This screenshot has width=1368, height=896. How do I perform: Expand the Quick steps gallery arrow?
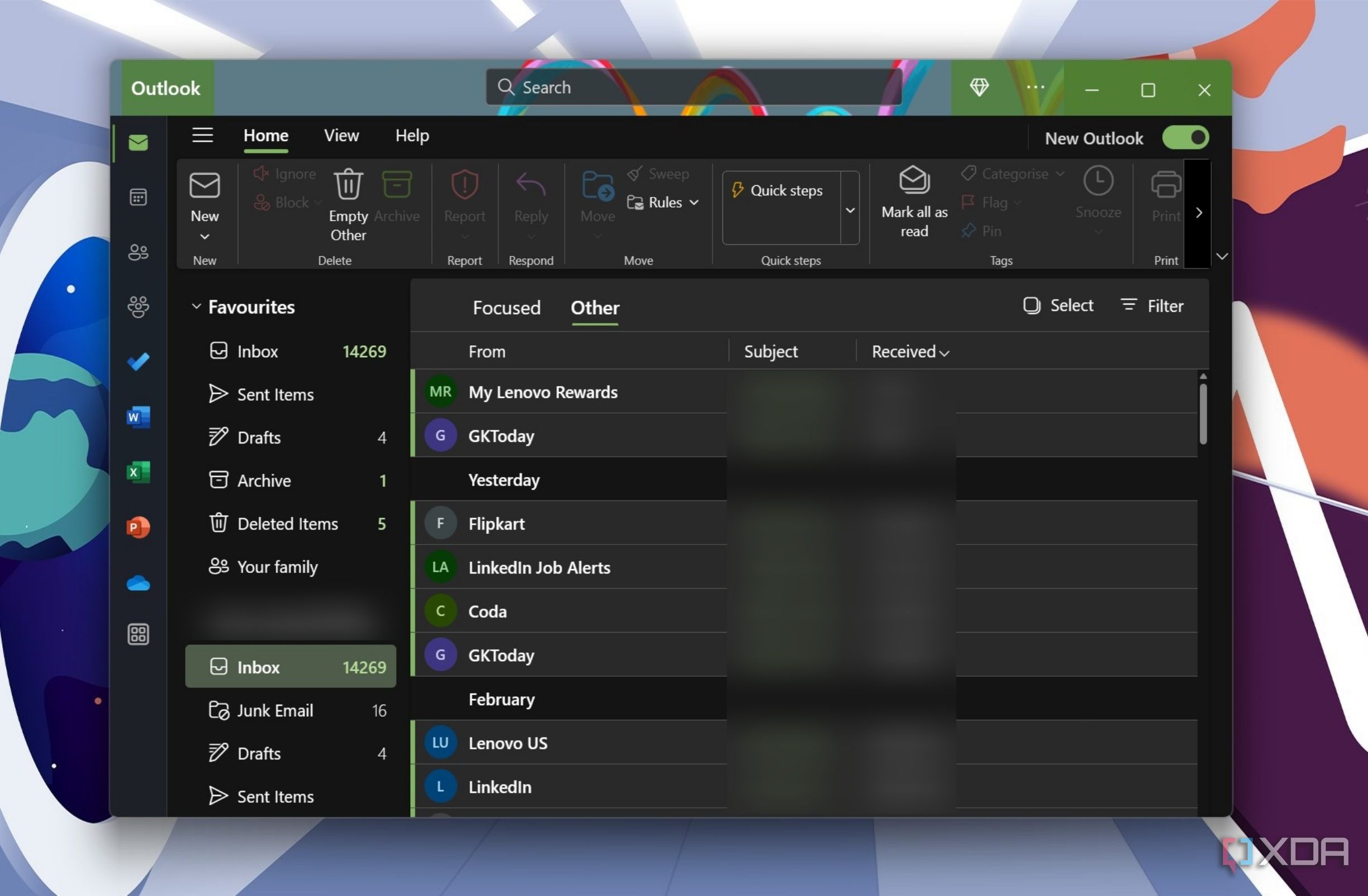(x=850, y=210)
